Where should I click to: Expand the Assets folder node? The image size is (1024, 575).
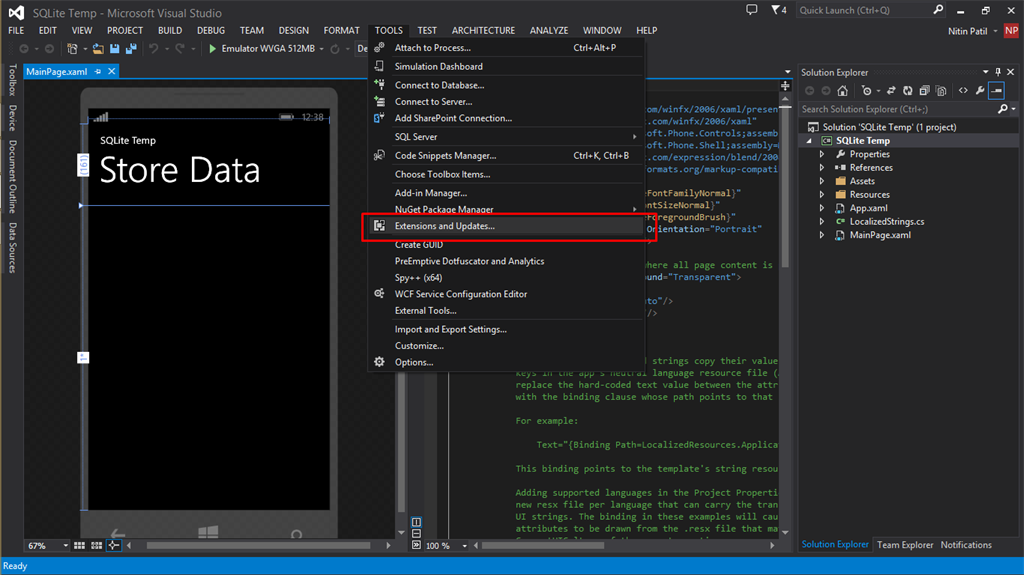point(822,181)
